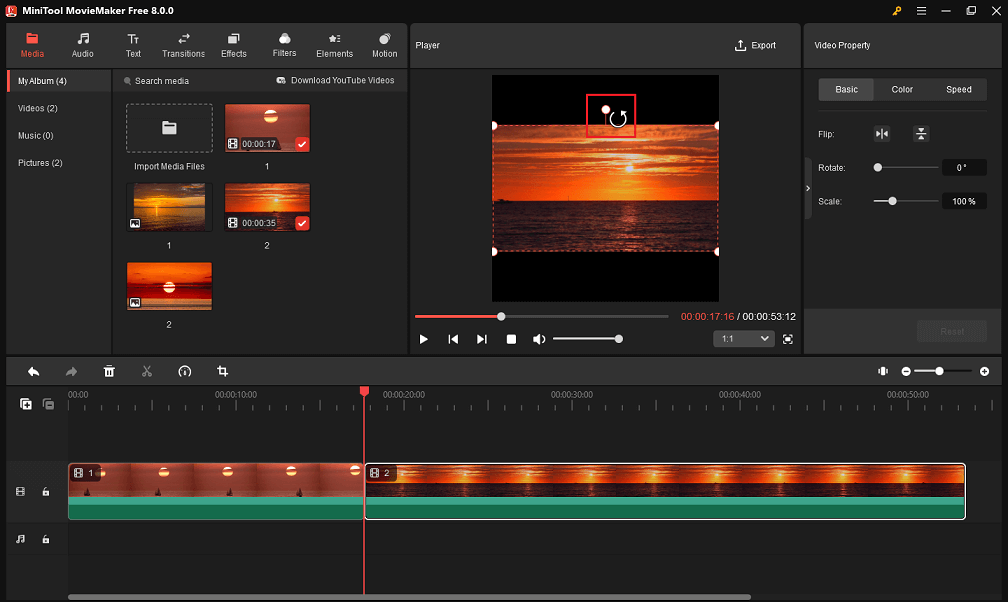This screenshot has width=1008, height=602.
Task: Open the hamburger main menu
Action: coord(921,11)
